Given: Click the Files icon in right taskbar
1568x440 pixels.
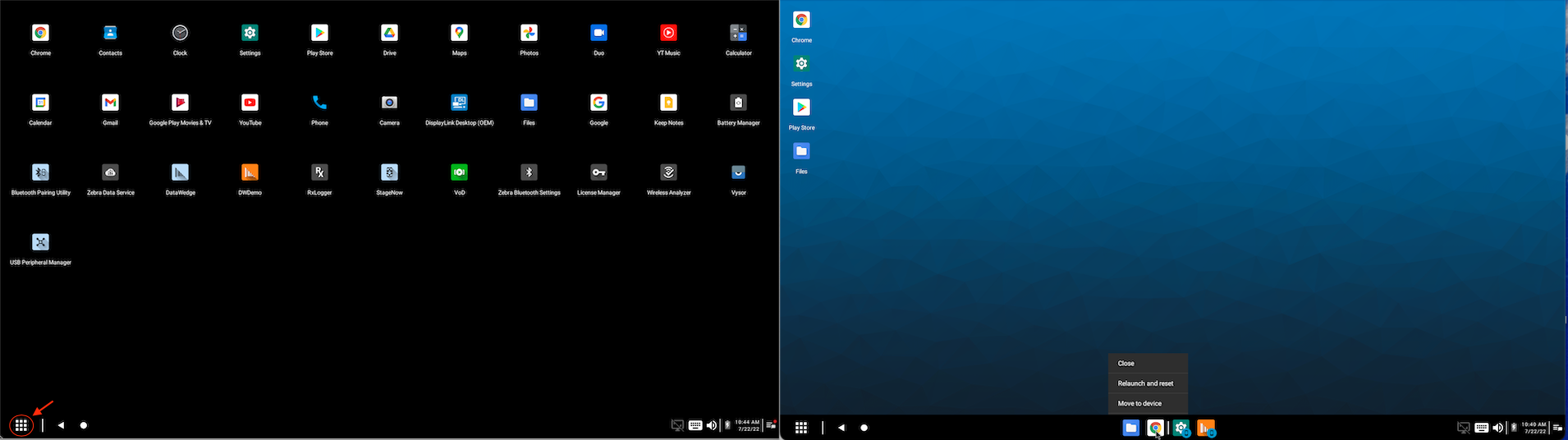Looking at the screenshot, I should pos(1130,428).
